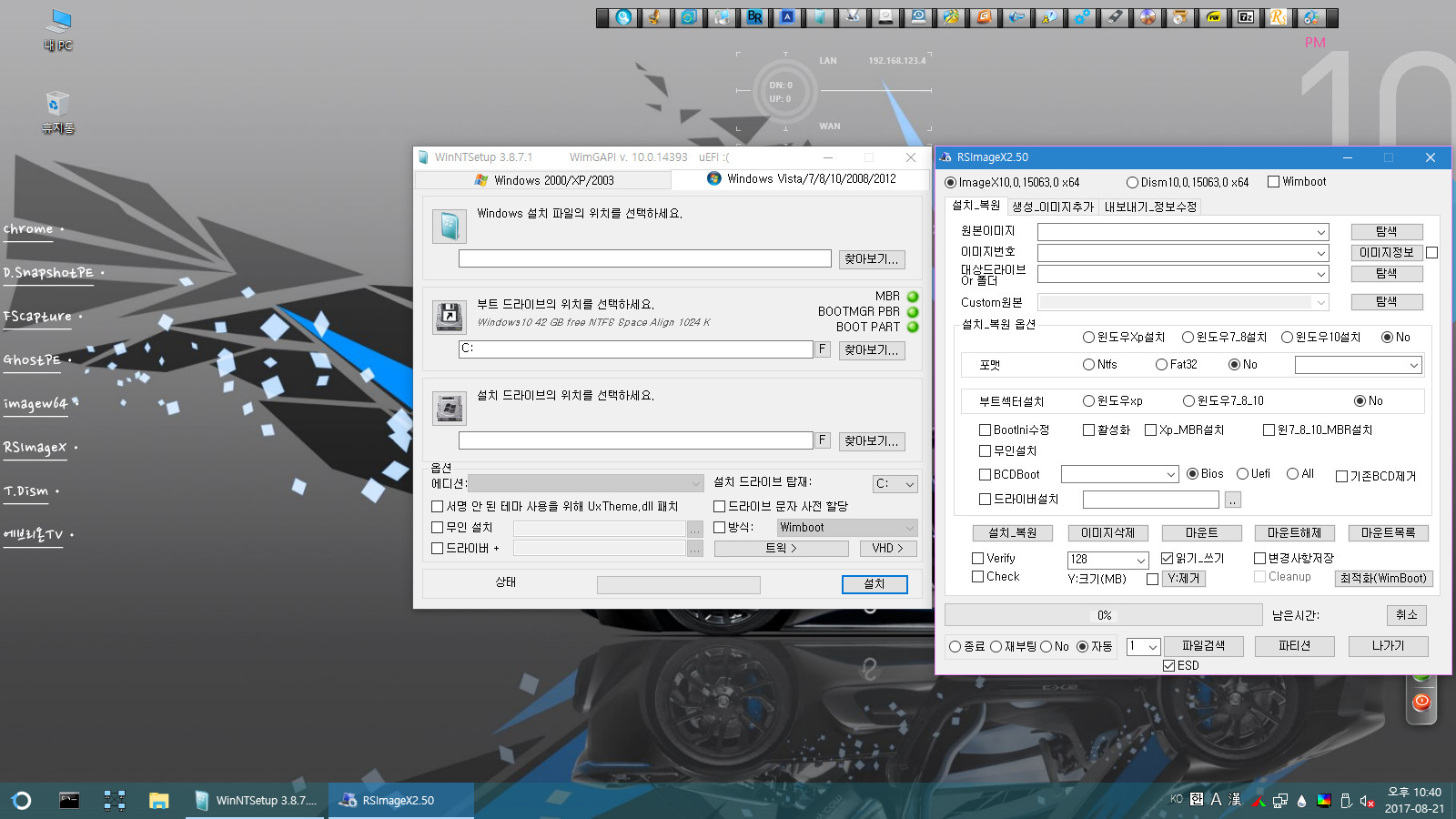Select the 생성_이미지추가 tab

[x=1053, y=207]
